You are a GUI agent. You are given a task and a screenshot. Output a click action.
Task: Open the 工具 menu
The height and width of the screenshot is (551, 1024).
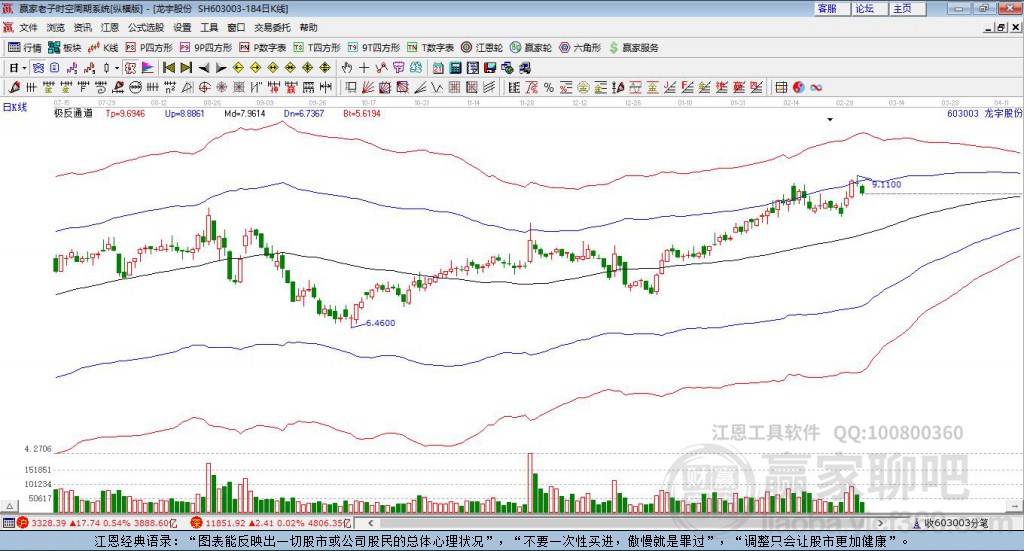tap(209, 27)
